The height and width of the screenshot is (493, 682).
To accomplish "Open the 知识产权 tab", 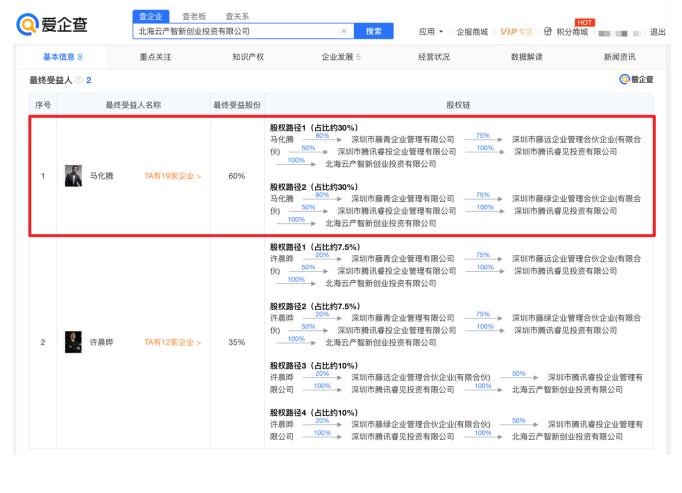I will point(248,57).
